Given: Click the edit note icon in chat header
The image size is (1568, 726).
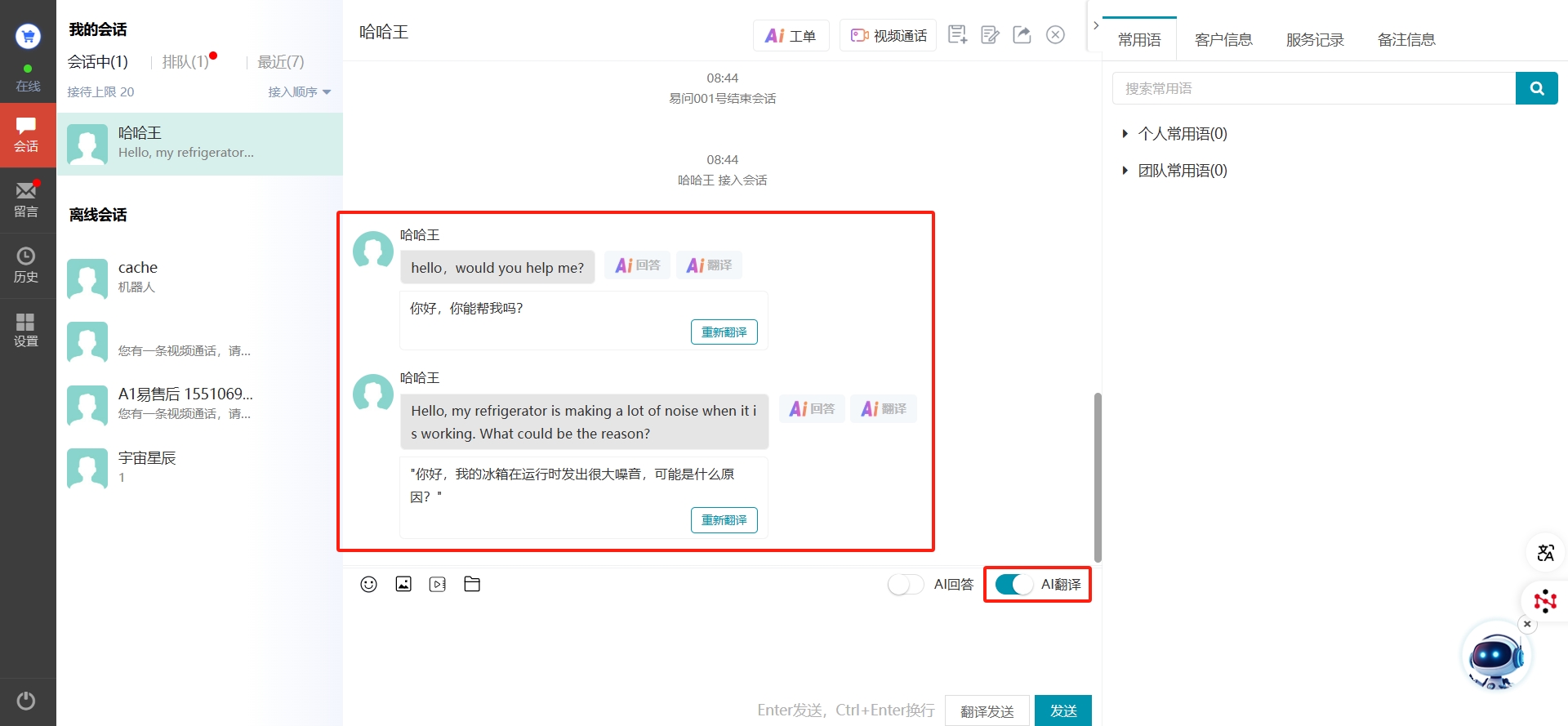Looking at the screenshot, I should 990,34.
